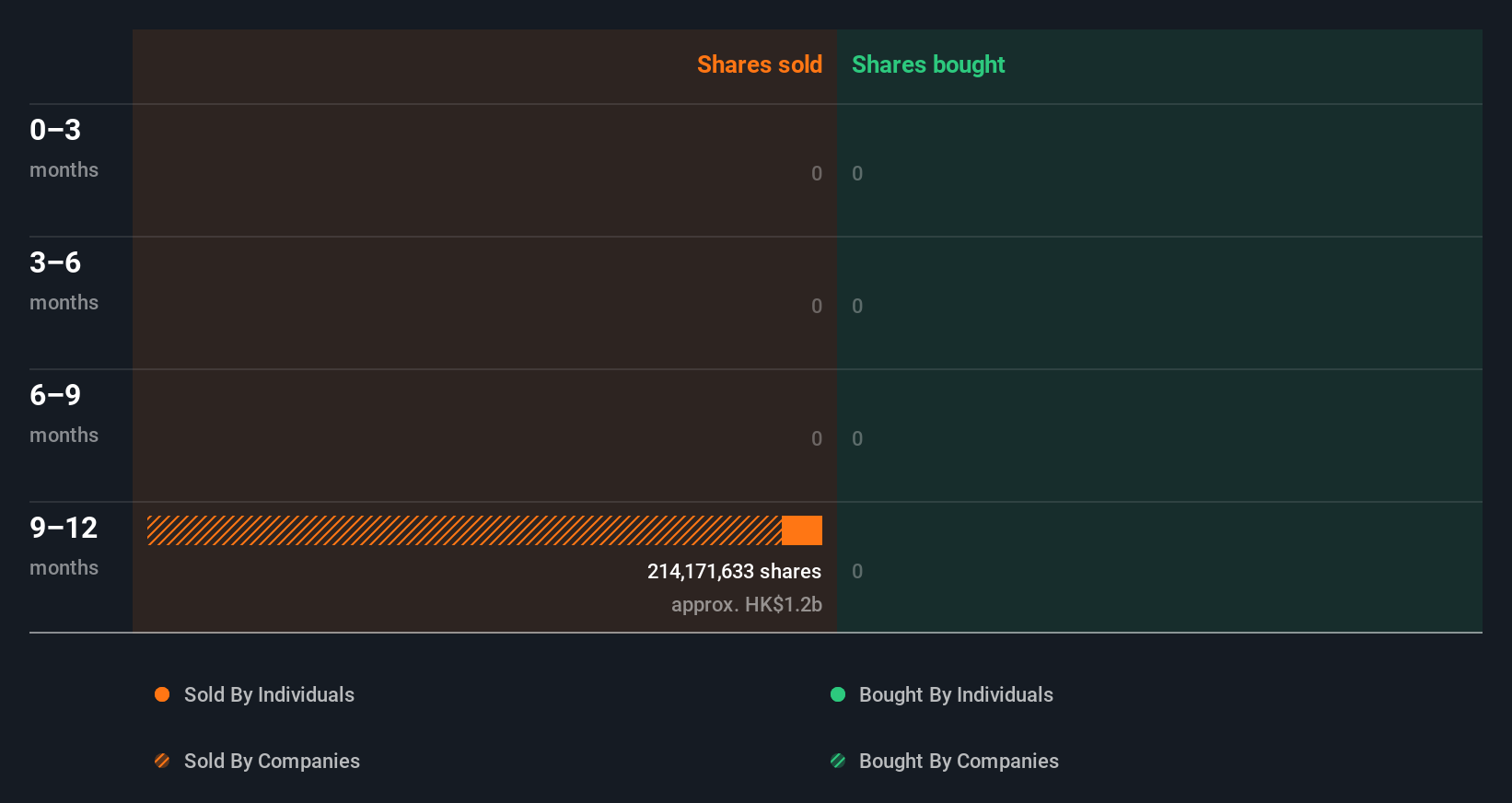
Task: Toggle the Sold By Companies legend label
Action: (x=272, y=762)
